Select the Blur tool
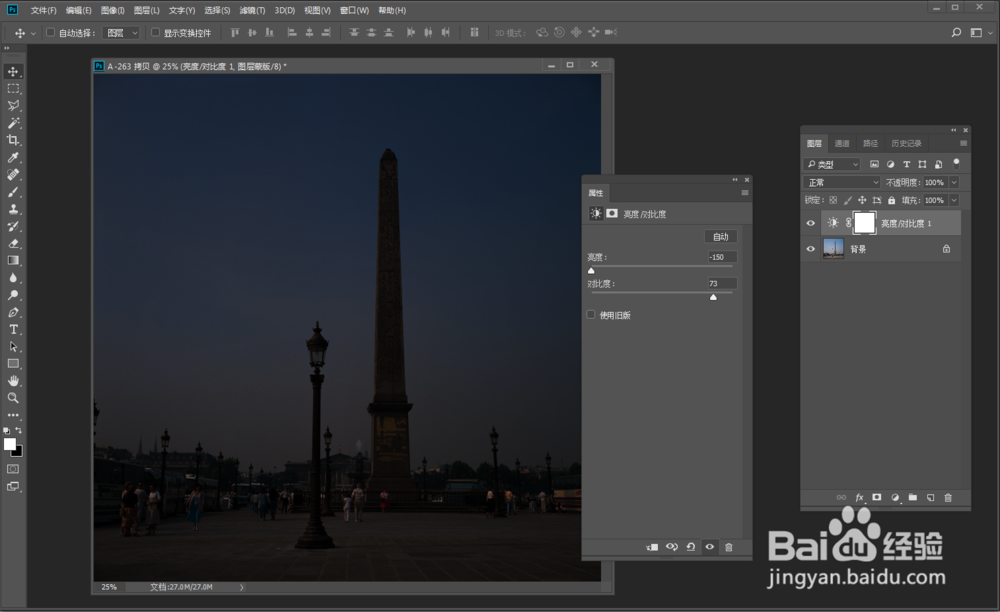 point(13,278)
